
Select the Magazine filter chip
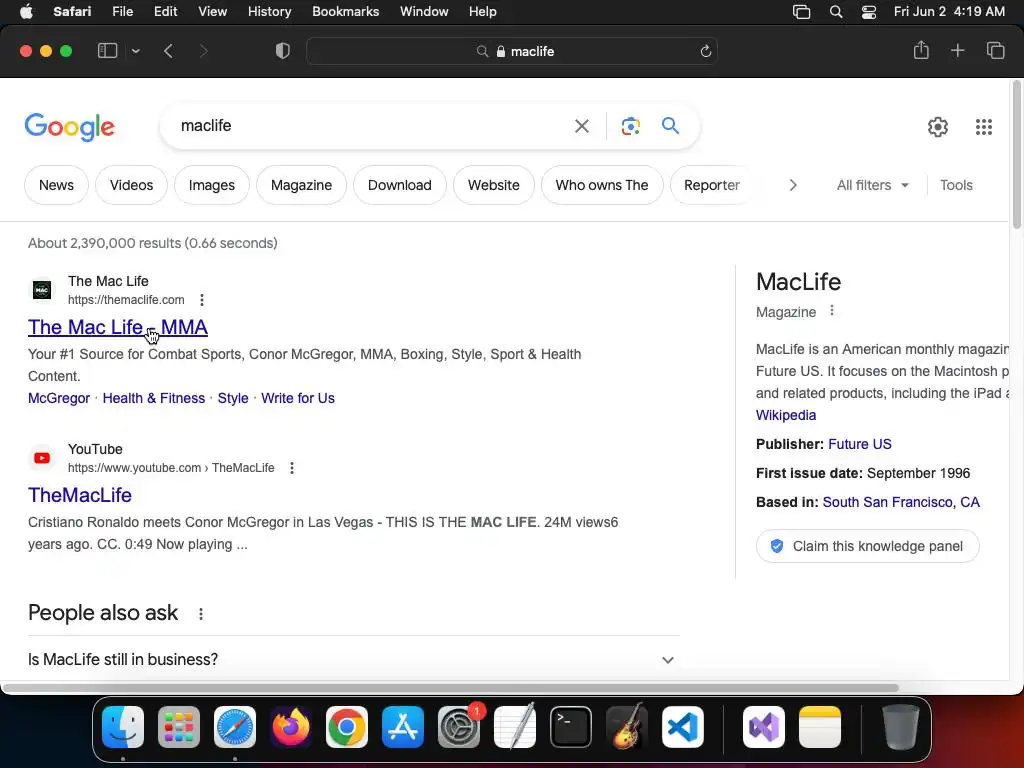(301, 185)
